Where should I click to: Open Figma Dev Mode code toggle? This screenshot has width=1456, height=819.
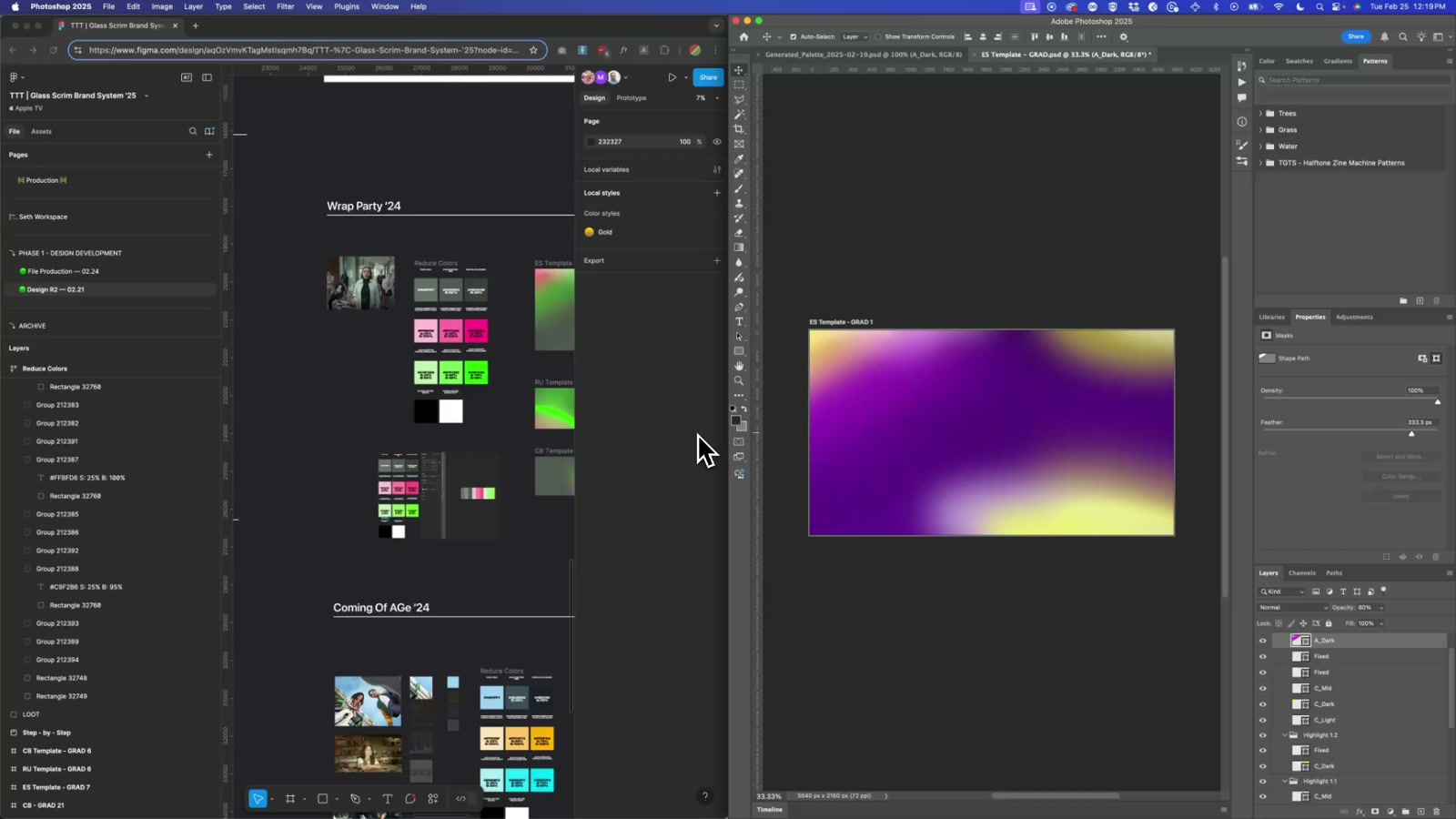pos(460,799)
